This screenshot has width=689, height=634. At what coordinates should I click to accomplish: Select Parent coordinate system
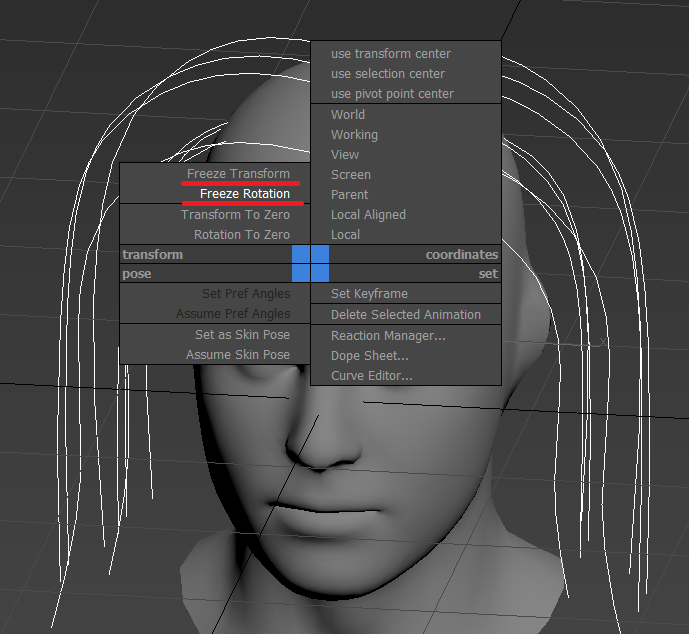click(349, 195)
